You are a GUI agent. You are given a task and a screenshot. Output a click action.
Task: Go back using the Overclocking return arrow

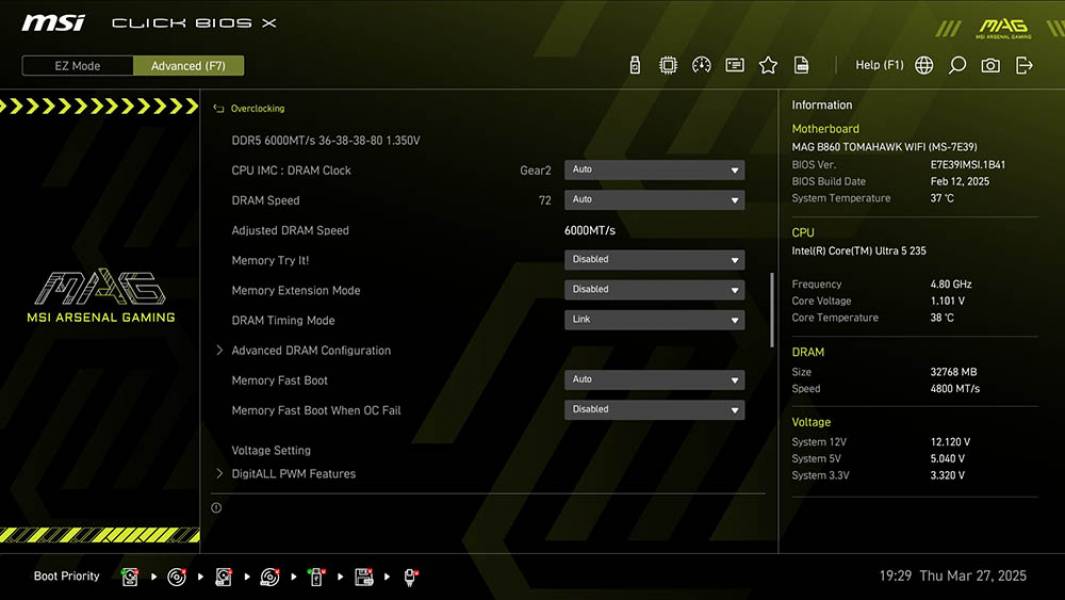[x=218, y=109]
